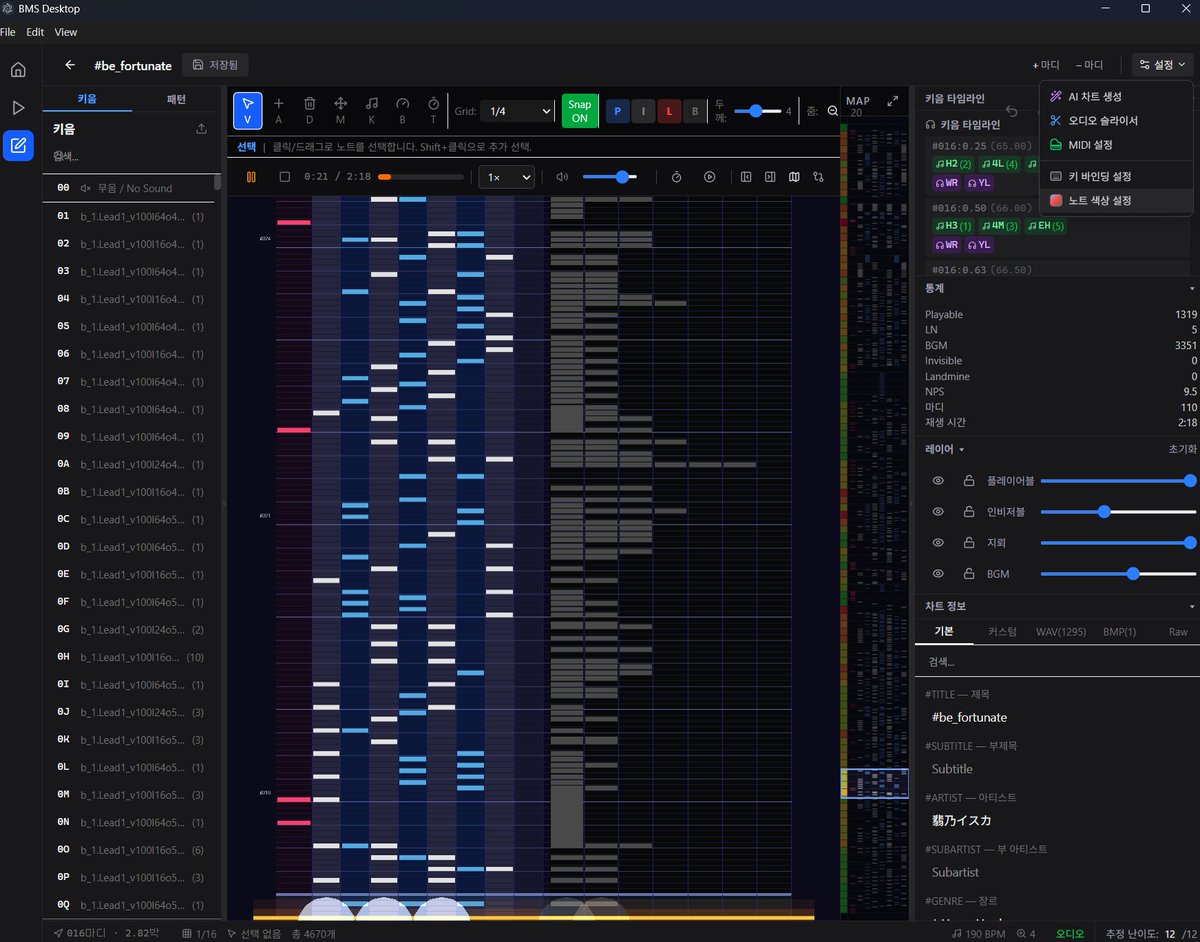Viewport: 1200px width, 942px height.
Task: Select the B BPM gauge tool
Action: 403,110
